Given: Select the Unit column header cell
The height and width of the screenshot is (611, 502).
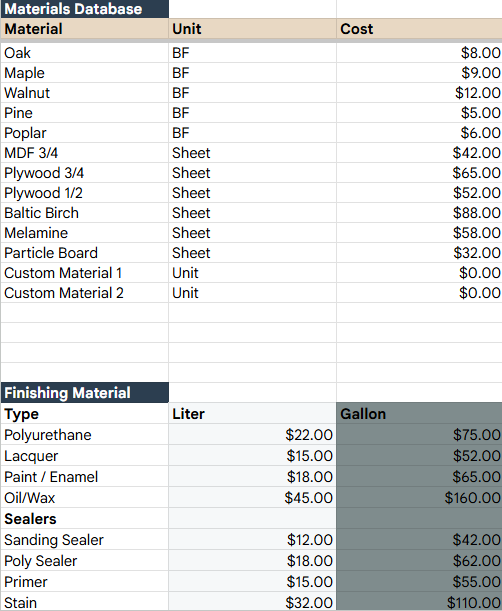Looking at the screenshot, I should tap(253, 29).
